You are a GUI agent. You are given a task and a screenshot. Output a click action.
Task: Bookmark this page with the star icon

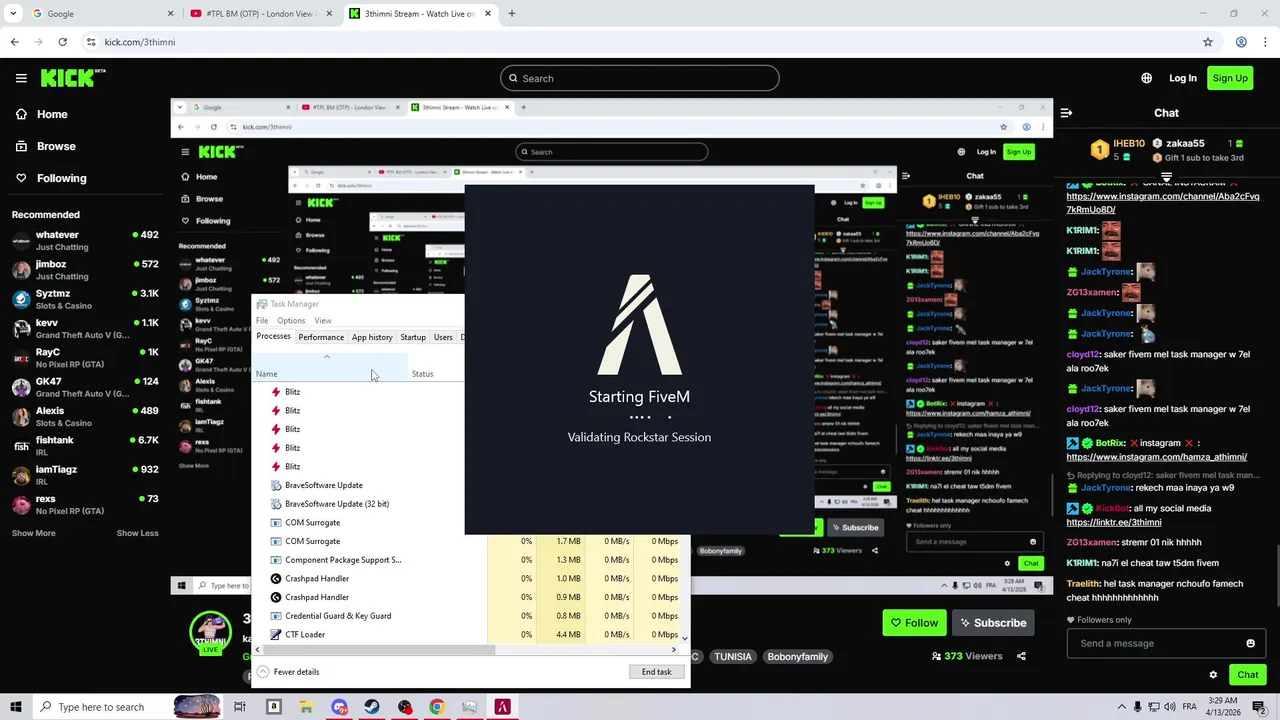point(1208,42)
